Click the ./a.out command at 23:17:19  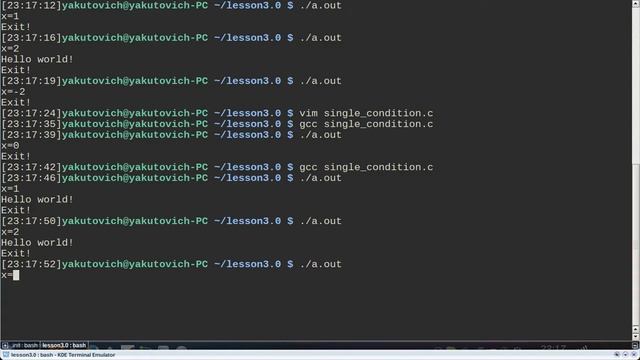[320, 81]
